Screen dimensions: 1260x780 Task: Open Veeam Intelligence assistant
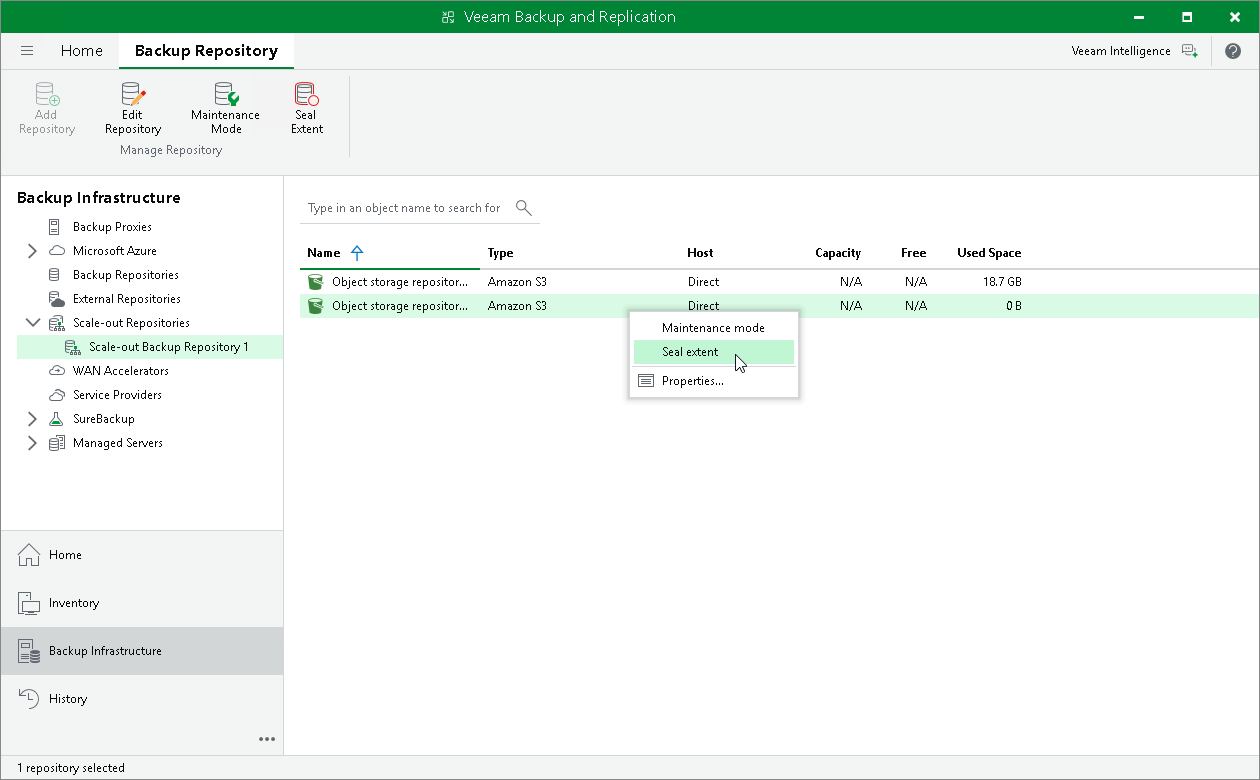click(x=1134, y=51)
